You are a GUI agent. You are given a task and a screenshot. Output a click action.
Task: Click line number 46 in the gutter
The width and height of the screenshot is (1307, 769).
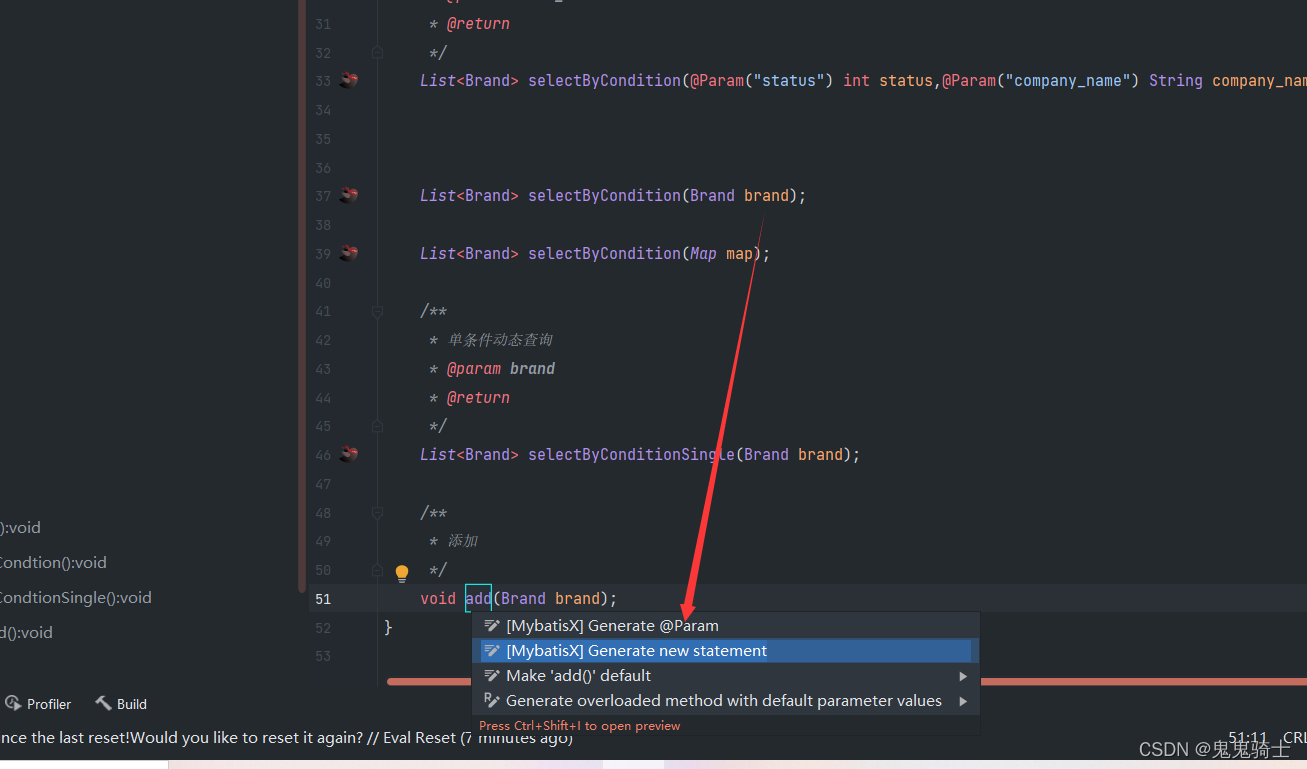tap(322, 455)
